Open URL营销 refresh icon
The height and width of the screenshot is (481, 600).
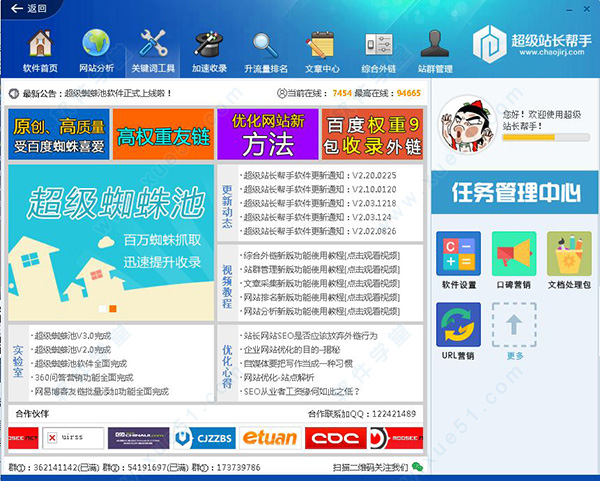(458, 324)
